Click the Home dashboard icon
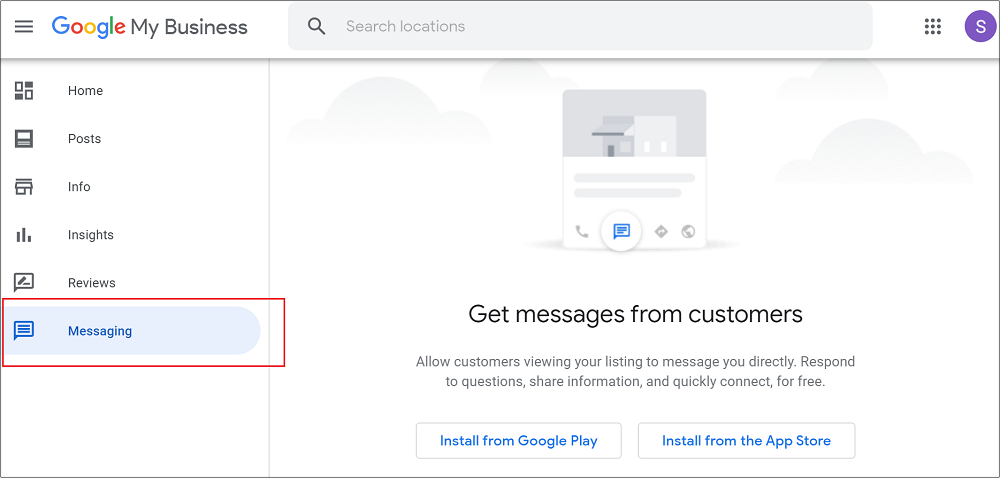The width and height of the screenshot is (1000, 478). (24, 91)
